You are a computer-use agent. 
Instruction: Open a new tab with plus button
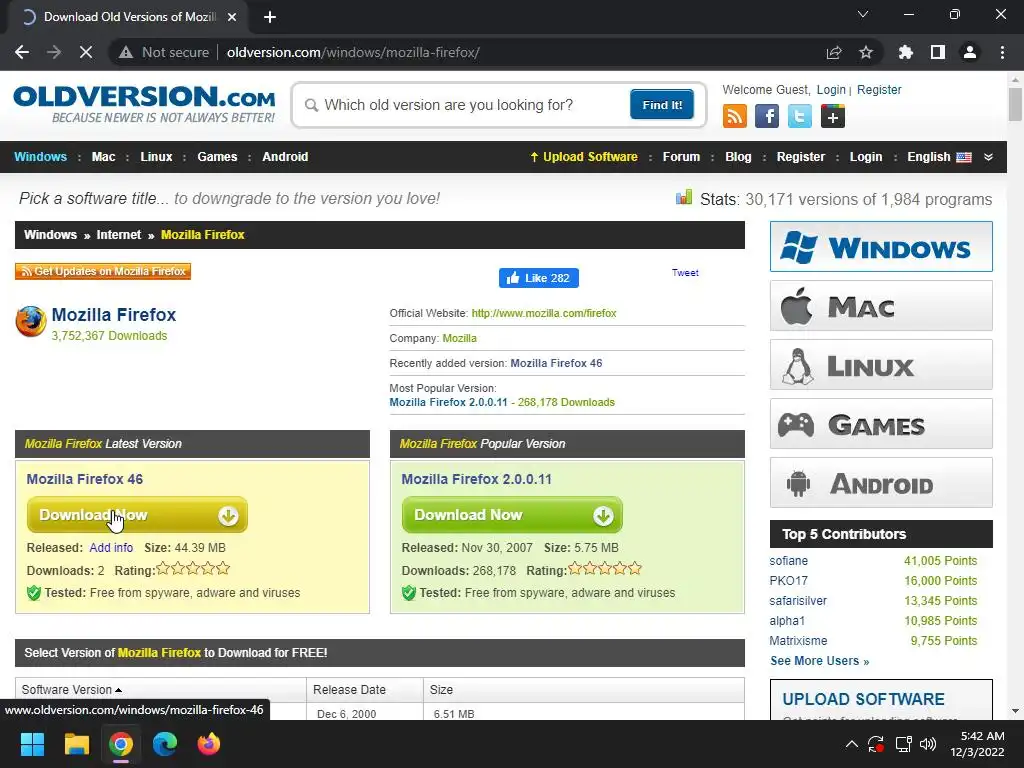[x=270, y=17]
